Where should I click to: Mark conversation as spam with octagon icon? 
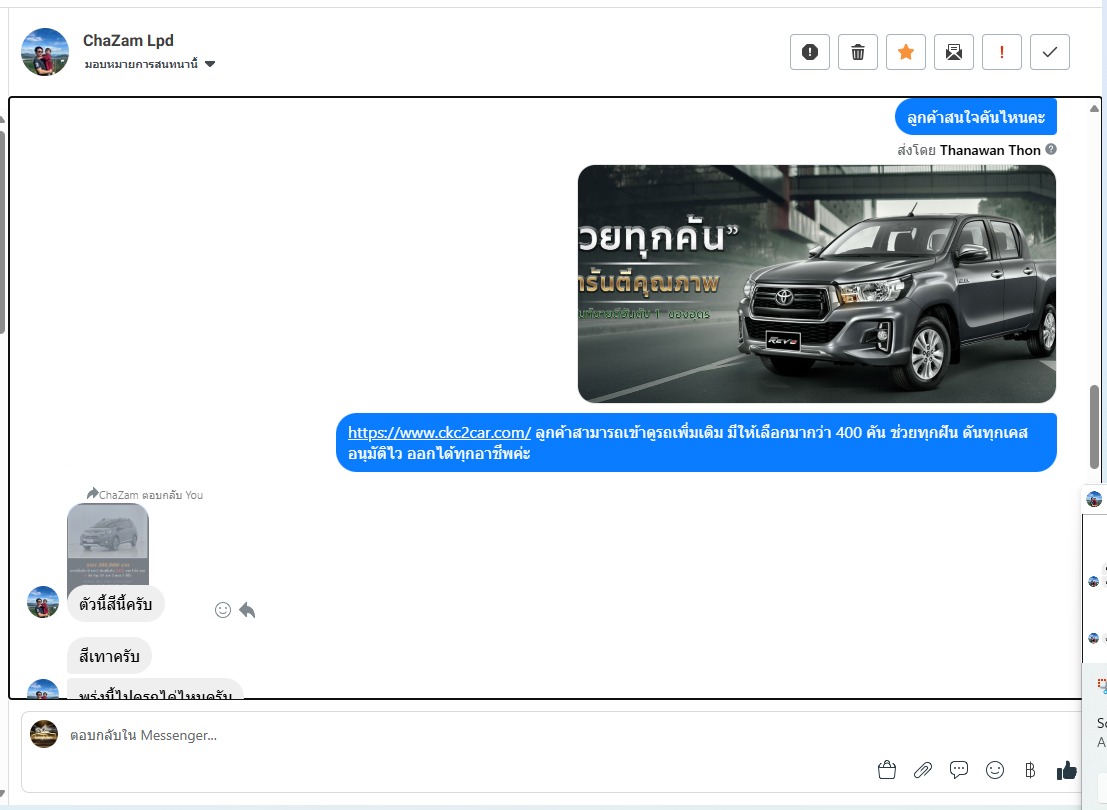(x=810, y=52)
